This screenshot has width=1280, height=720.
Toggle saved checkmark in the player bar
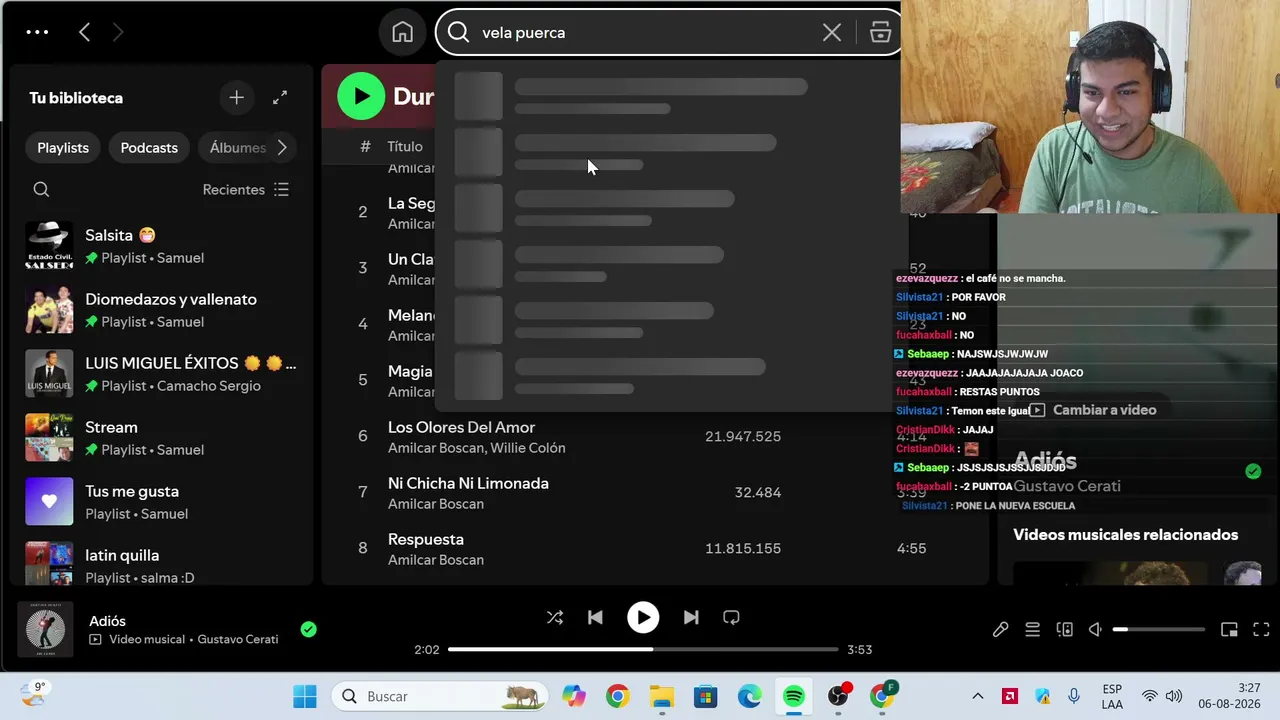point(309,629)
